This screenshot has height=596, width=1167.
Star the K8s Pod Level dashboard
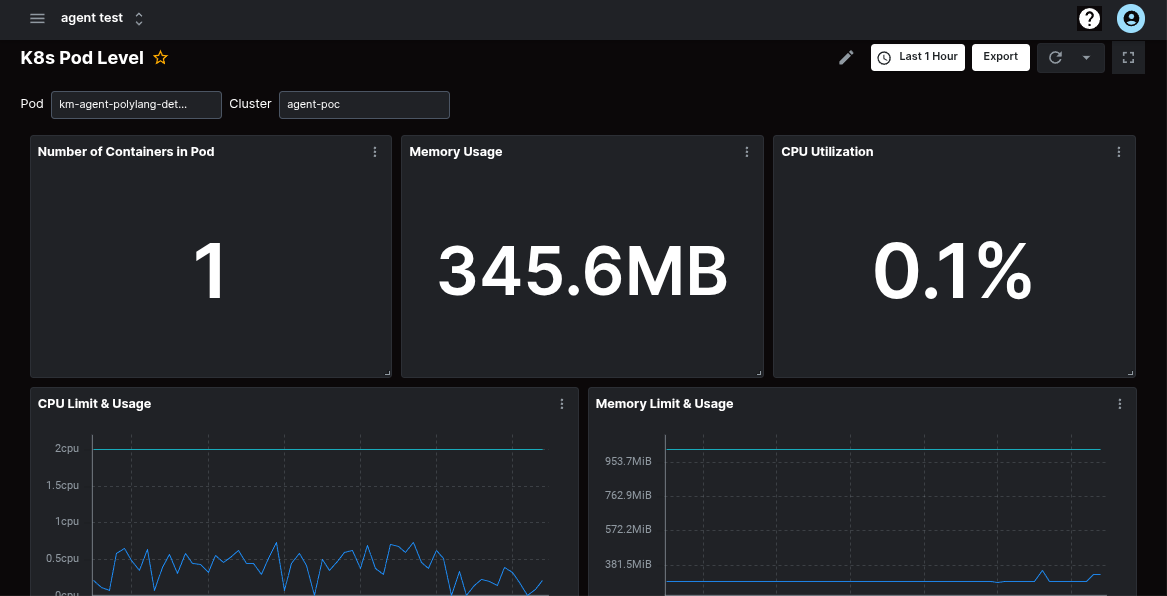point(160,57)
